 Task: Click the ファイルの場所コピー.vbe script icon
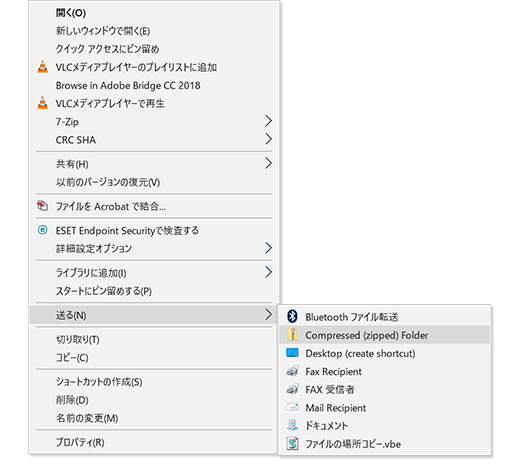[x=292, y=443]
